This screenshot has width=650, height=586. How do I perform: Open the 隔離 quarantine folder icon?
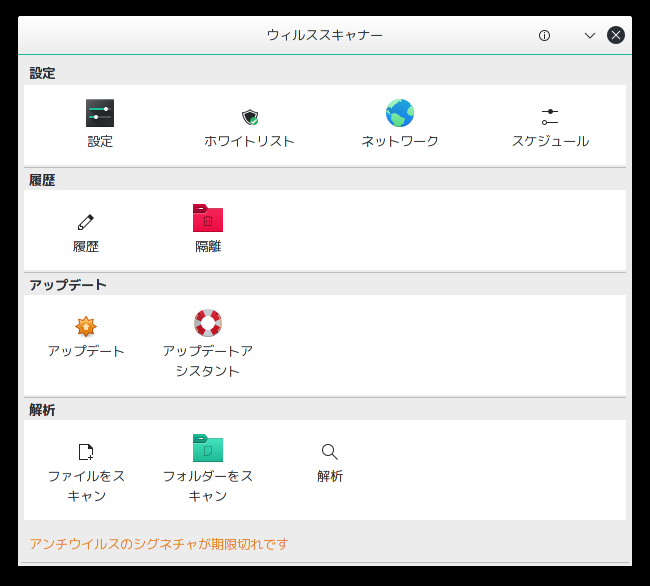208,218
